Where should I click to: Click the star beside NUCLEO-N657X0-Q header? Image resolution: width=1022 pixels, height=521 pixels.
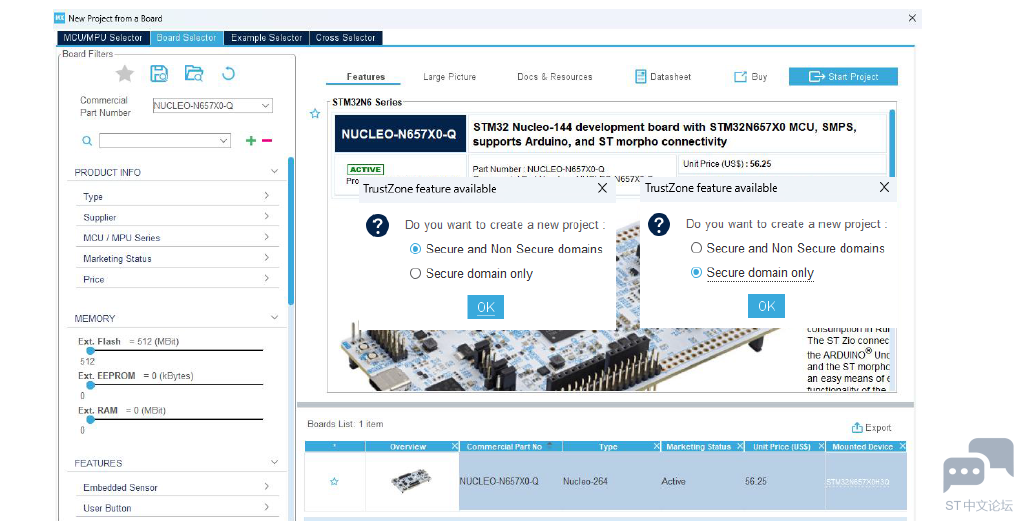tap(315, 113)
